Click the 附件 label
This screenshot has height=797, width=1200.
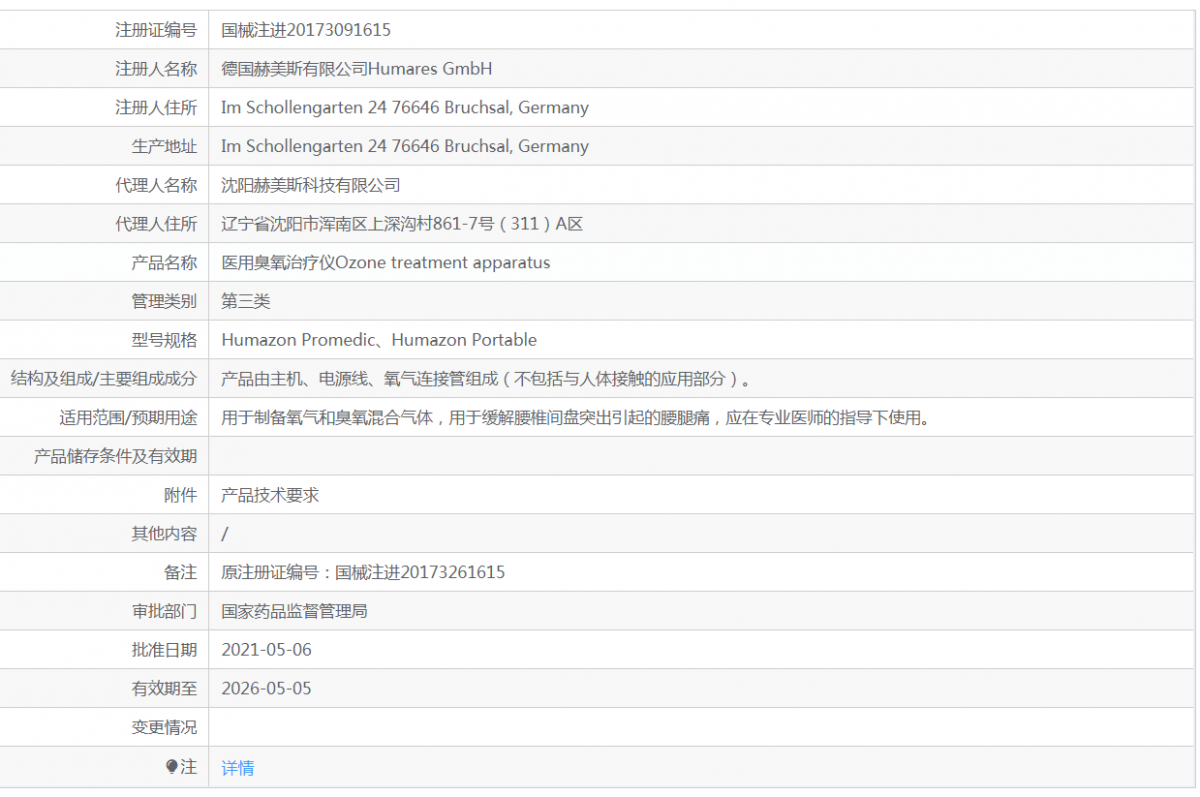181,495
